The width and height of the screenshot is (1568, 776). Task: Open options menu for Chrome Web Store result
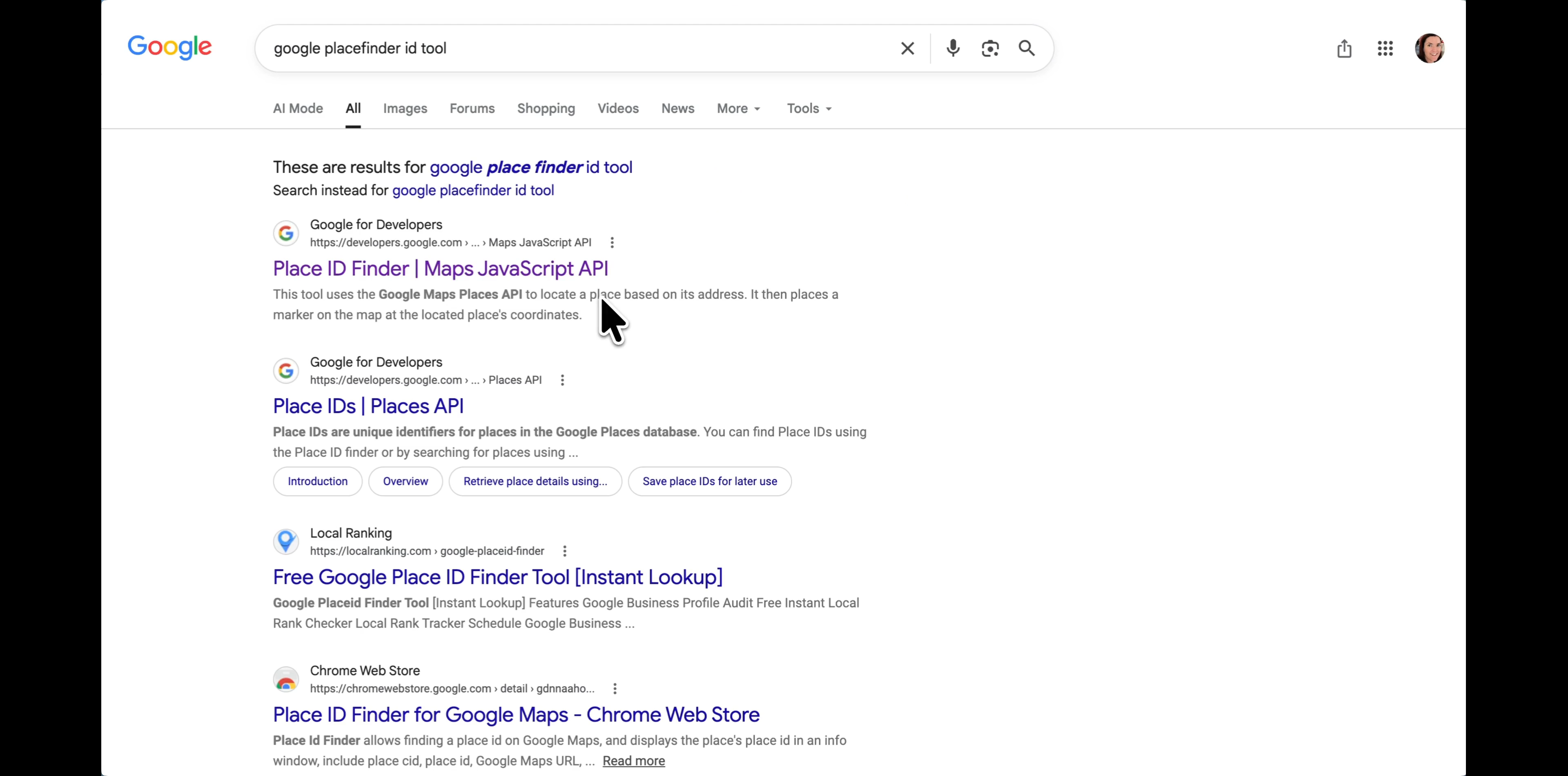coord(615,688)
